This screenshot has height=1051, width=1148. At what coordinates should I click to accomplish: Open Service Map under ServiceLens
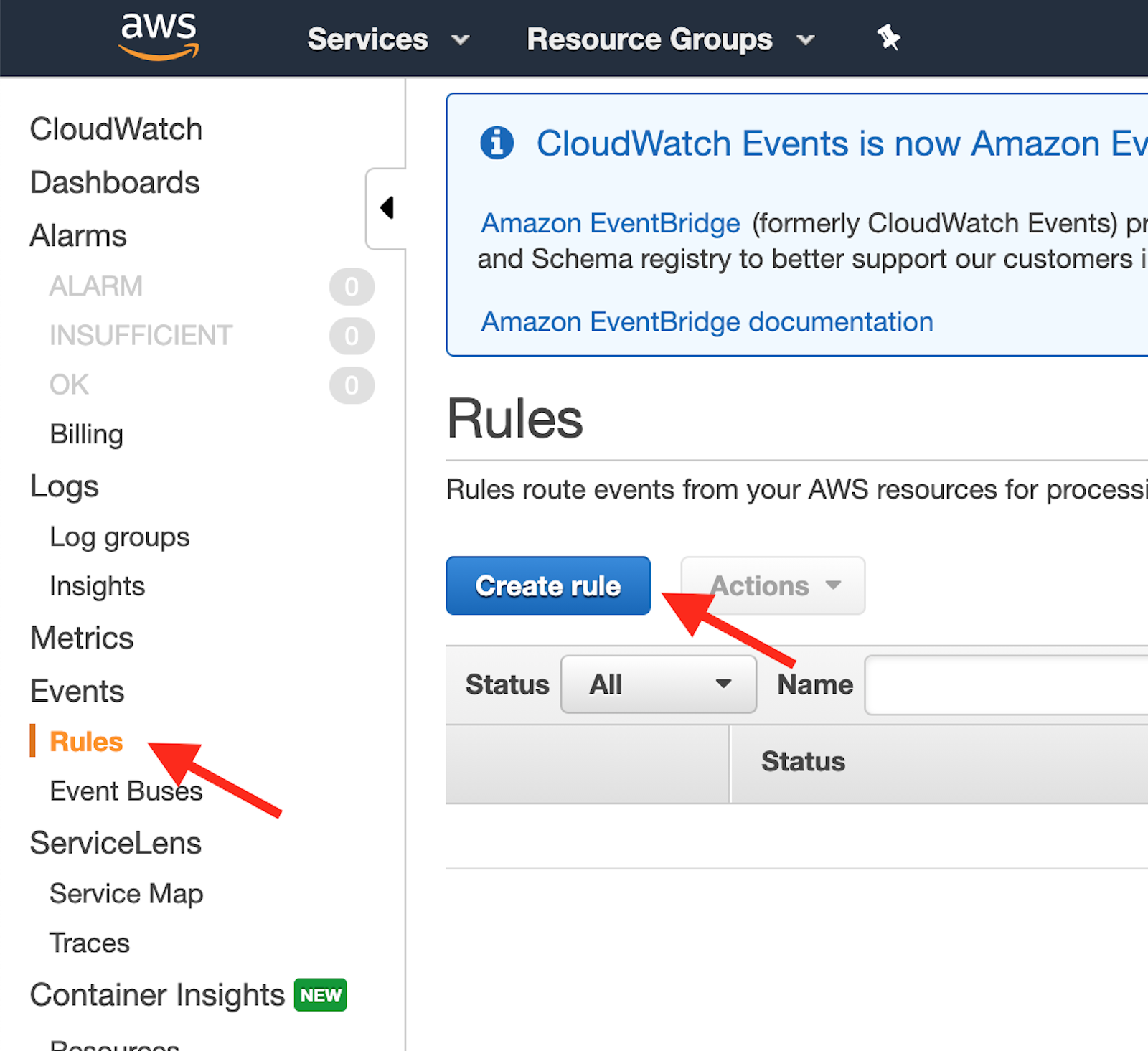126,893
